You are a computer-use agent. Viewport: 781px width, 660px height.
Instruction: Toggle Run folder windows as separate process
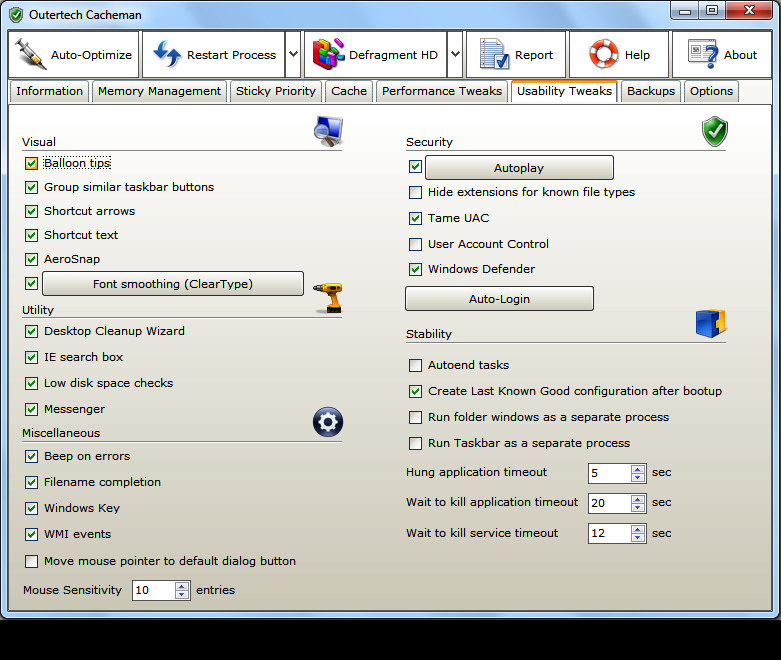click(x=415, y=417)
